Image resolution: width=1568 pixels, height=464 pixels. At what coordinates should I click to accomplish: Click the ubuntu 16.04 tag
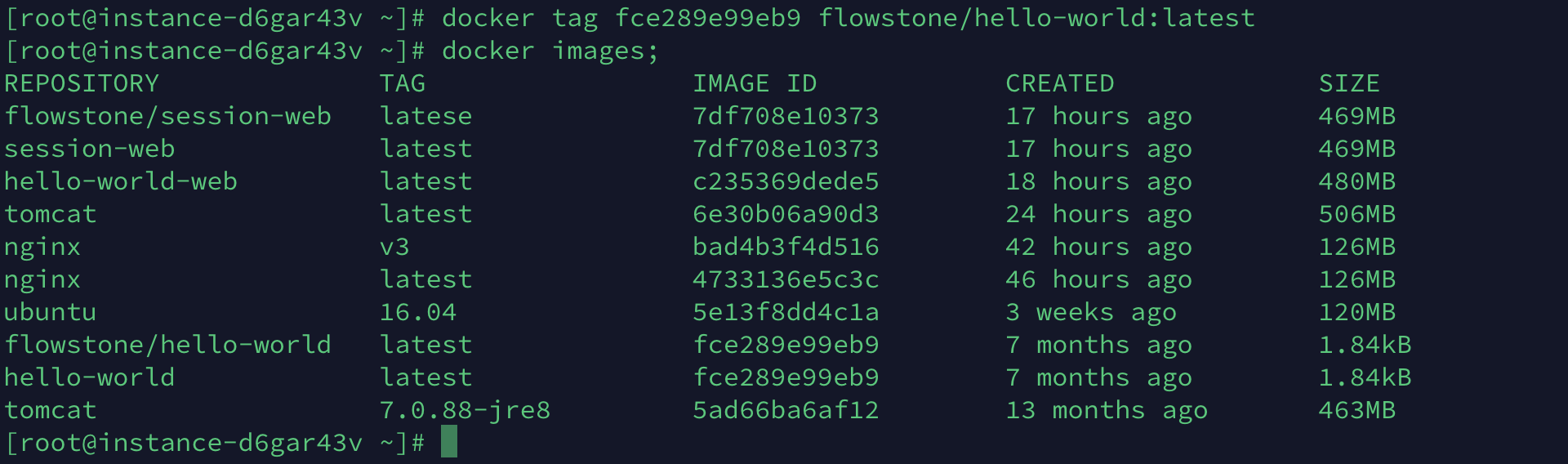click(418, 312)
